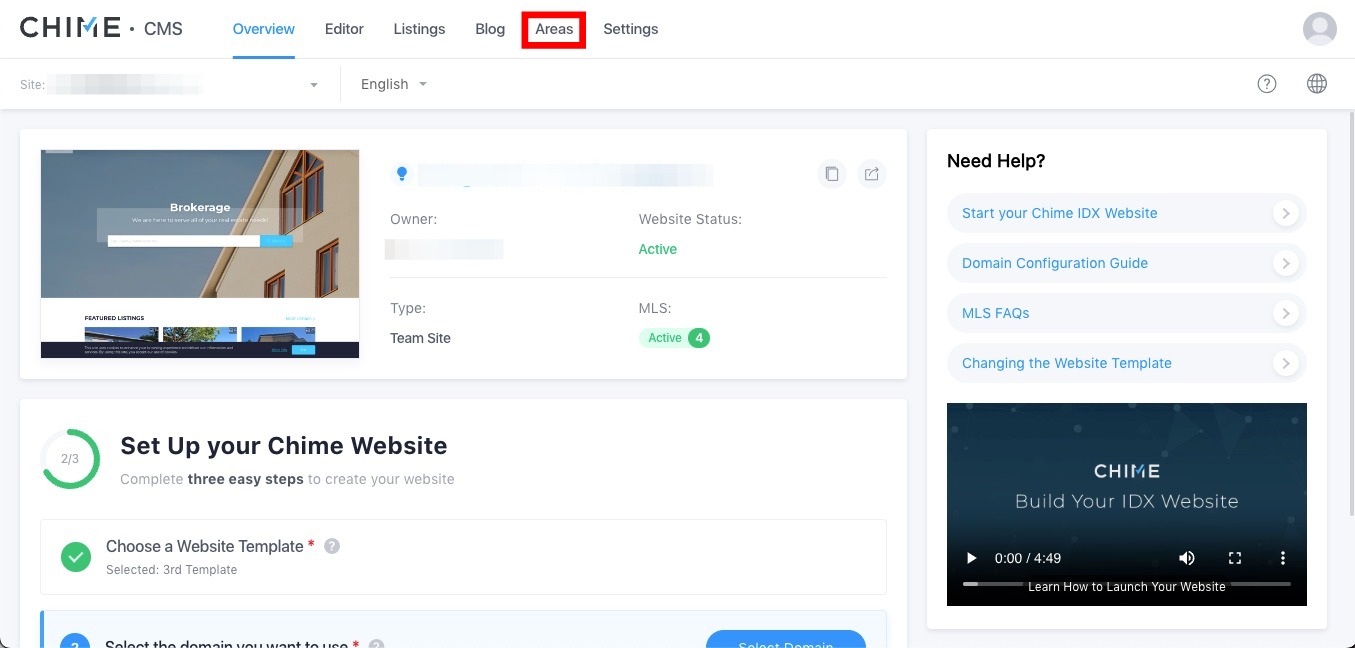The image size is (1355, 648).
Task: Click the video time display 0:00 / 4:49
Action: [x=1028, y=558]
